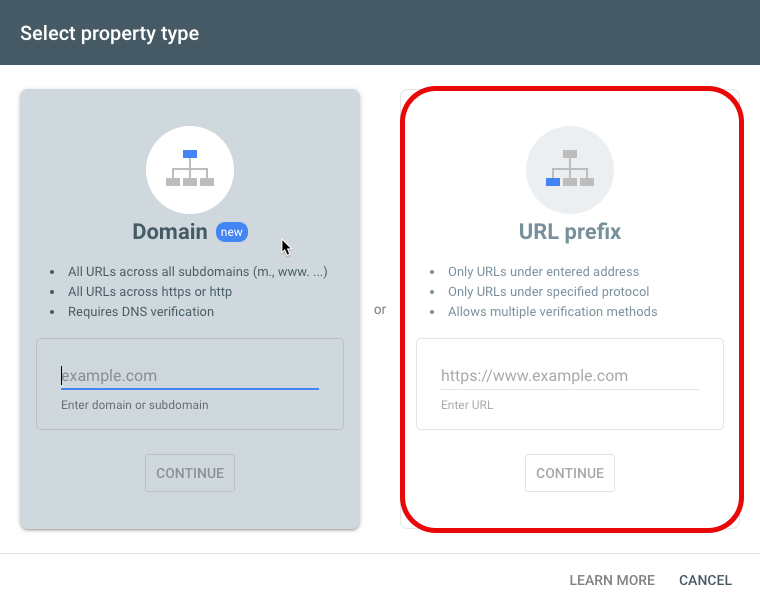
Task: Click "Requires DNS verification" bullet text
Action: 141,312
